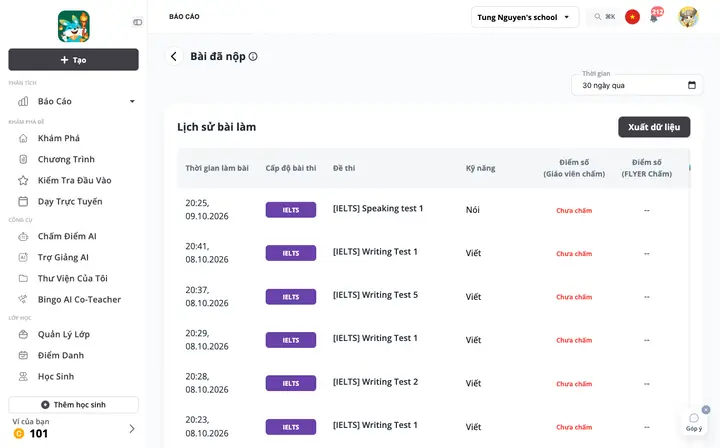The height and width of the screenshot is (448, 720).
Task: Open Học Sinh students icon
Action: tap(23, 376)
